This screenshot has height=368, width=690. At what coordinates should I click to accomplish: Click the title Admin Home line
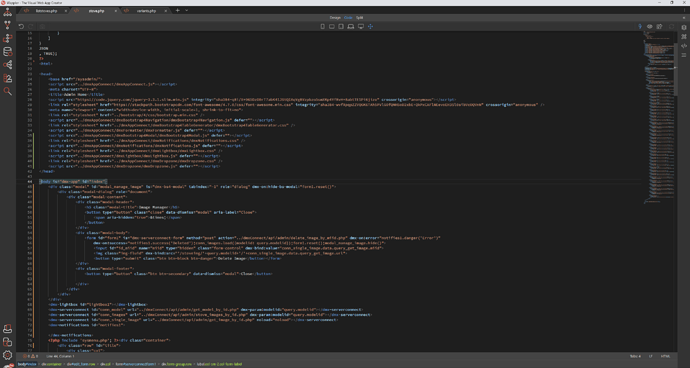pyautogui.click(x=77, y=94)
